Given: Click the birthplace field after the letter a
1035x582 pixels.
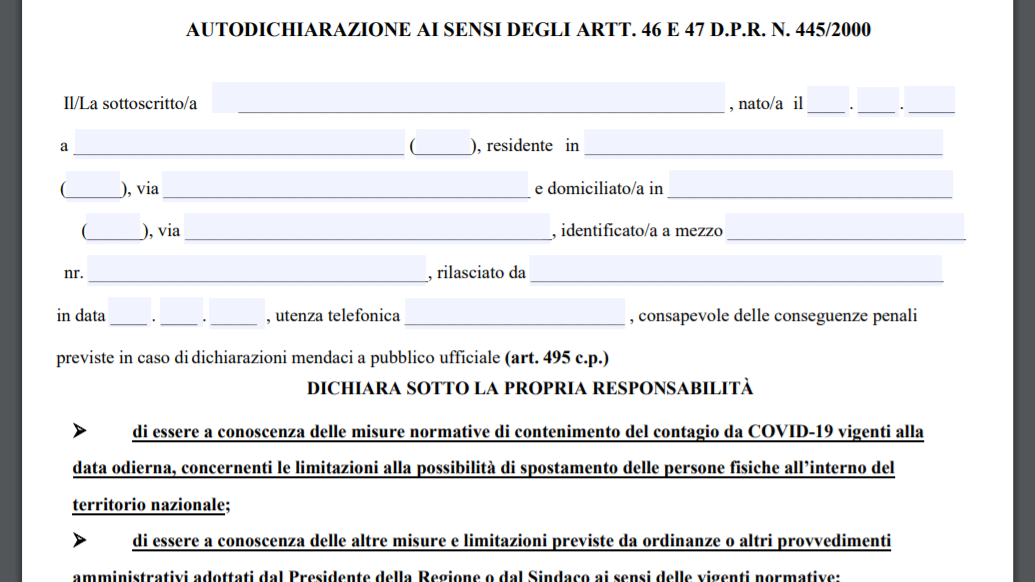Looking at the screenshot, I should [x=240, y=143].
